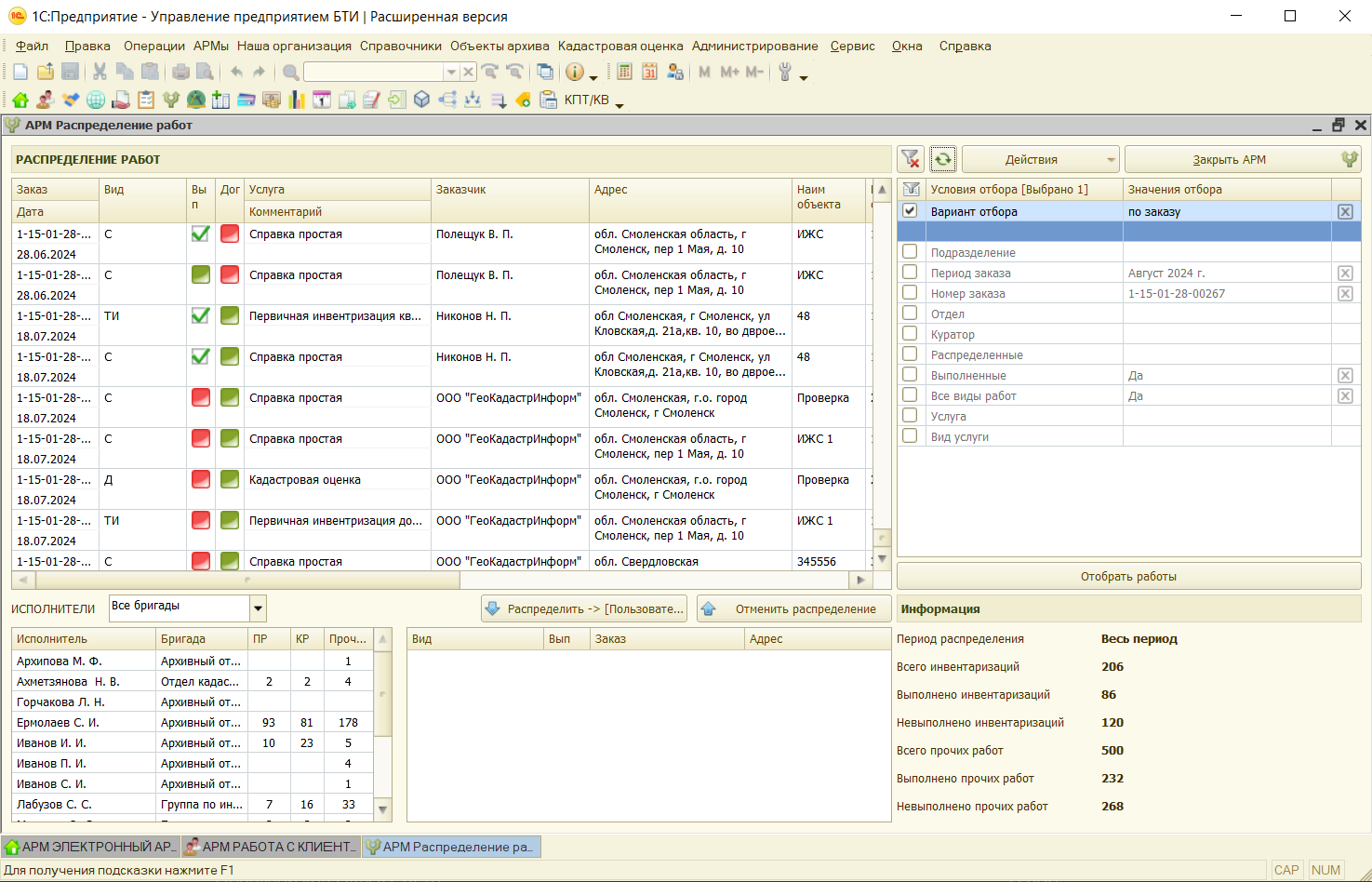Create a new document via toolbar icon
The image size is (1372, 882).
(x=20, y=72)
